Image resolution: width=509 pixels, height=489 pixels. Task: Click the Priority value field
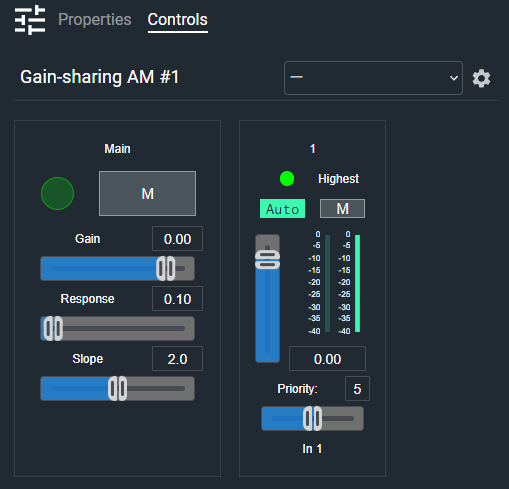[x=357, y=389]
